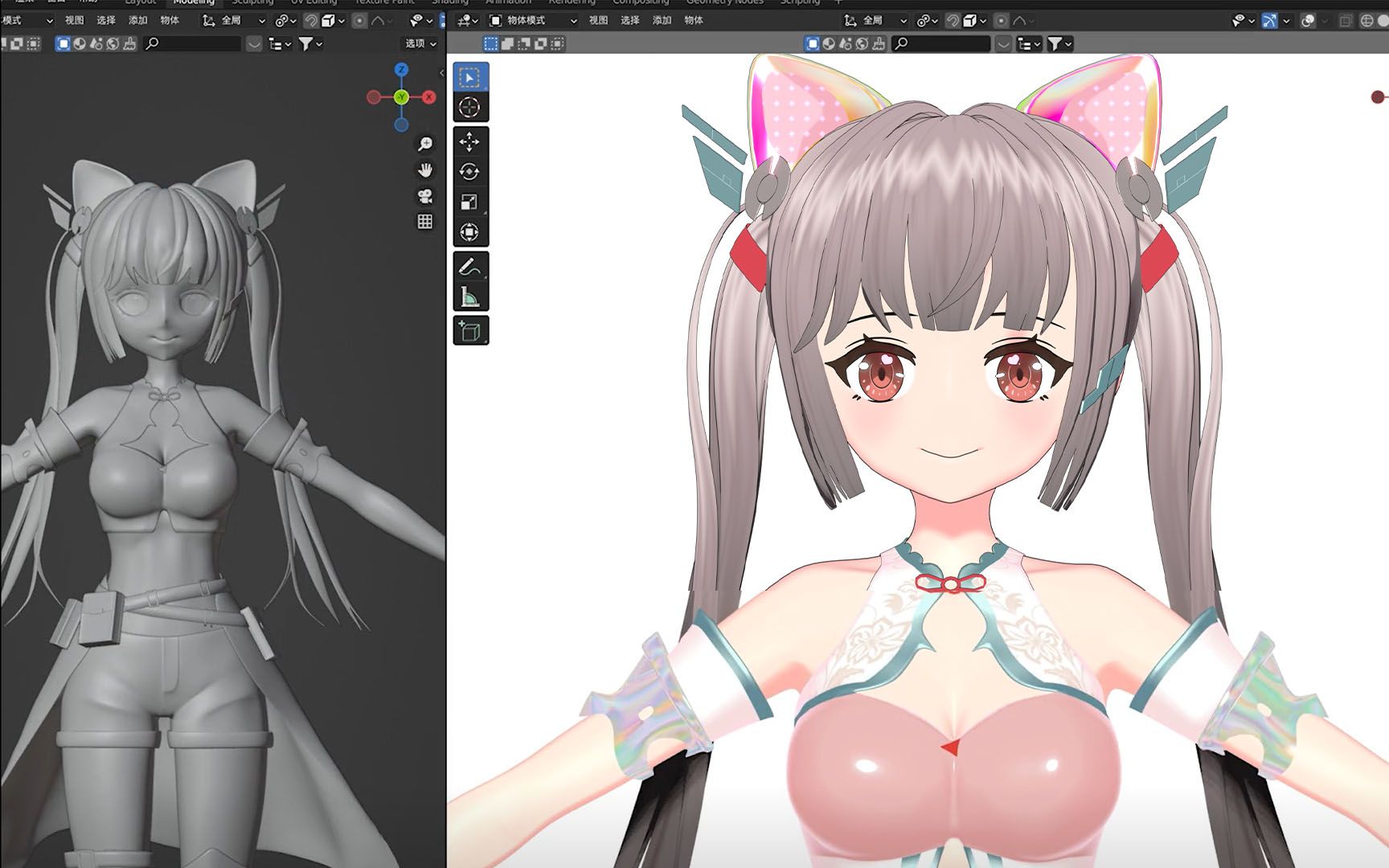Click the globe icon in right tool settings row
Screen dimensions: 1389x868
[x=862, y=43]
